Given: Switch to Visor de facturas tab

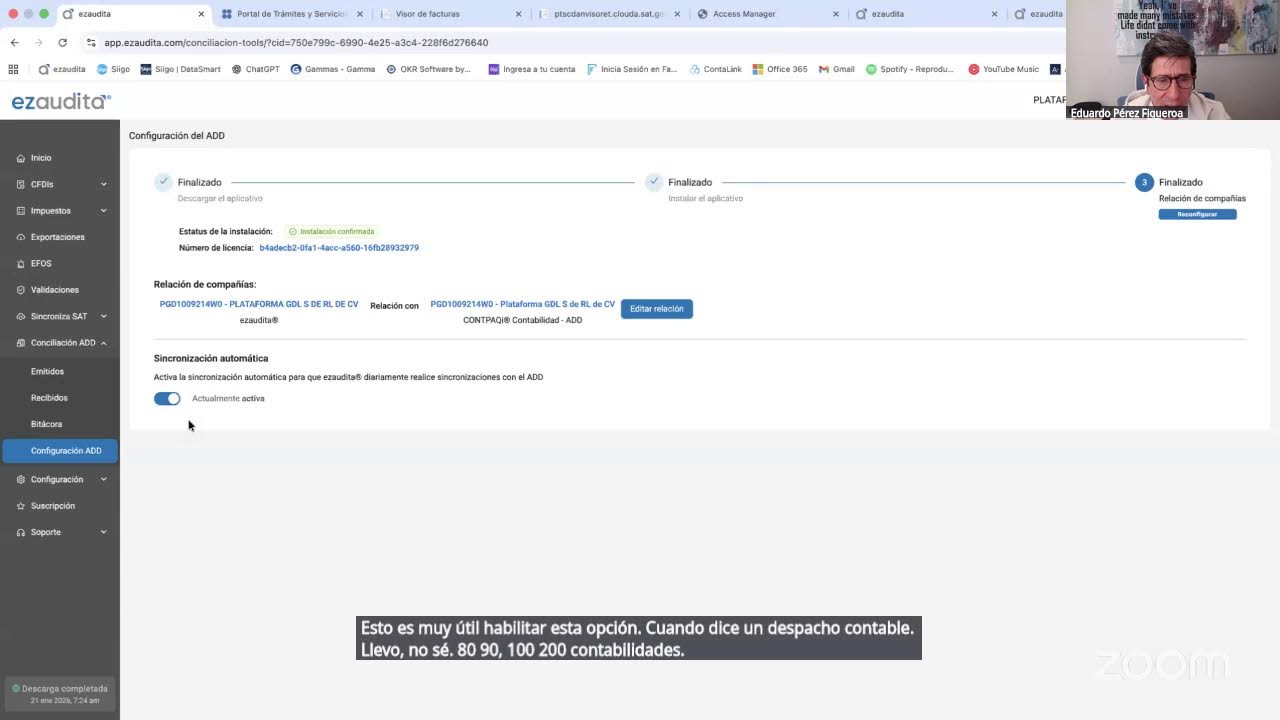Looking at the screenshot, I should pos(450,14).
